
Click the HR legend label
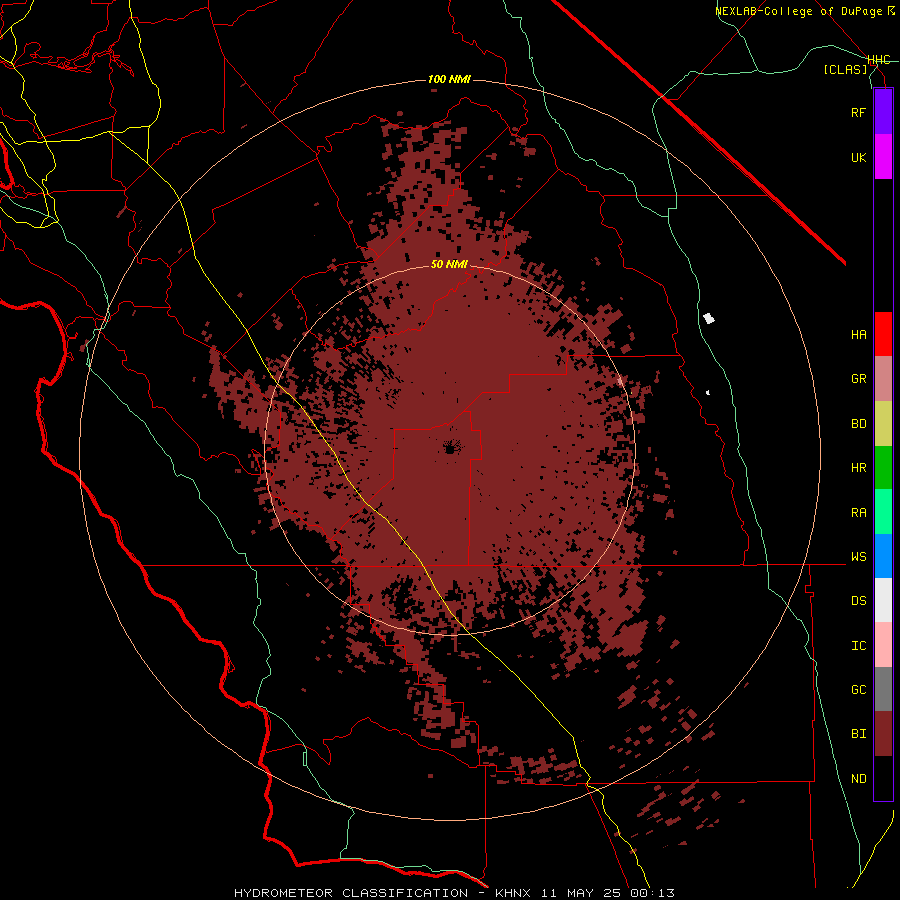[858, 468]
